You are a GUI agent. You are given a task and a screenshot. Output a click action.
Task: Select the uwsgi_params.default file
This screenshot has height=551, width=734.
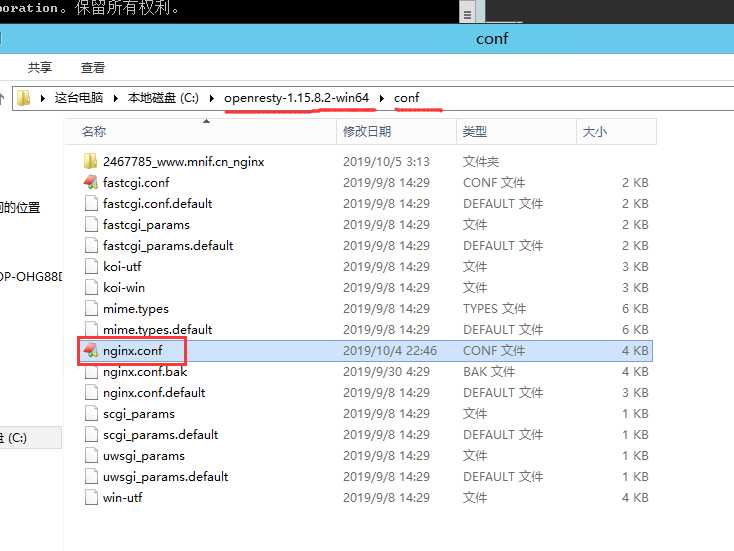pos(165,477)
